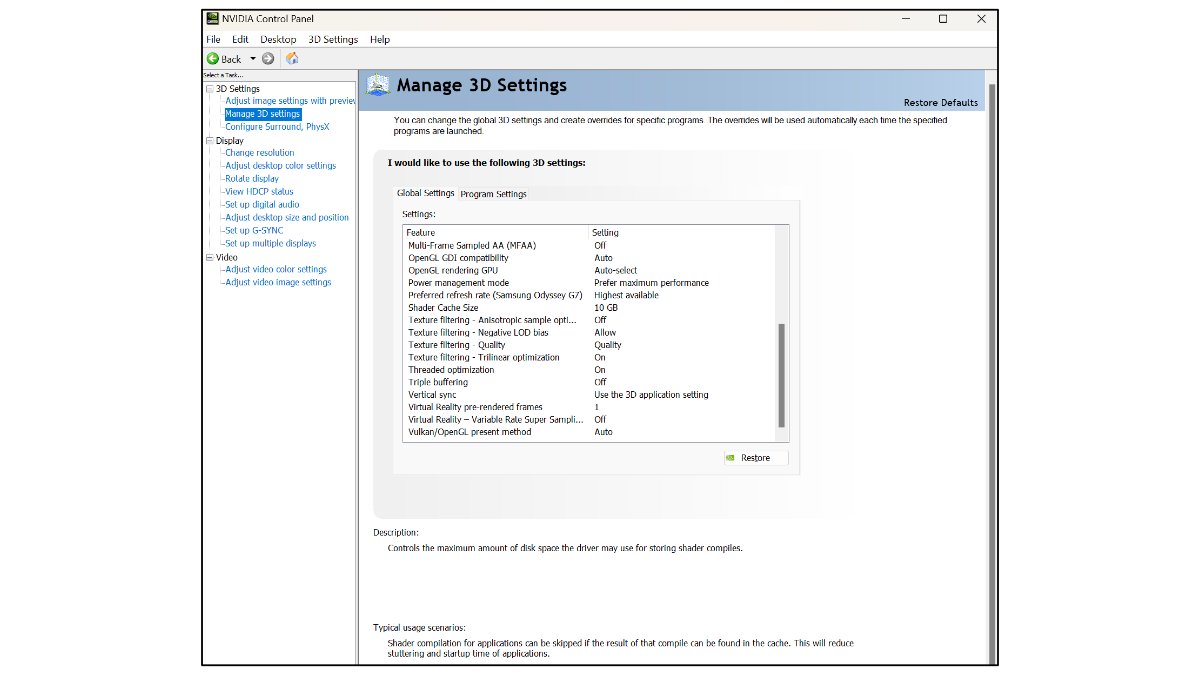The height and width of the screenshot is (675, 1200).
Task: Click the green Back arrow icon
Action: (x=213, y=59)
